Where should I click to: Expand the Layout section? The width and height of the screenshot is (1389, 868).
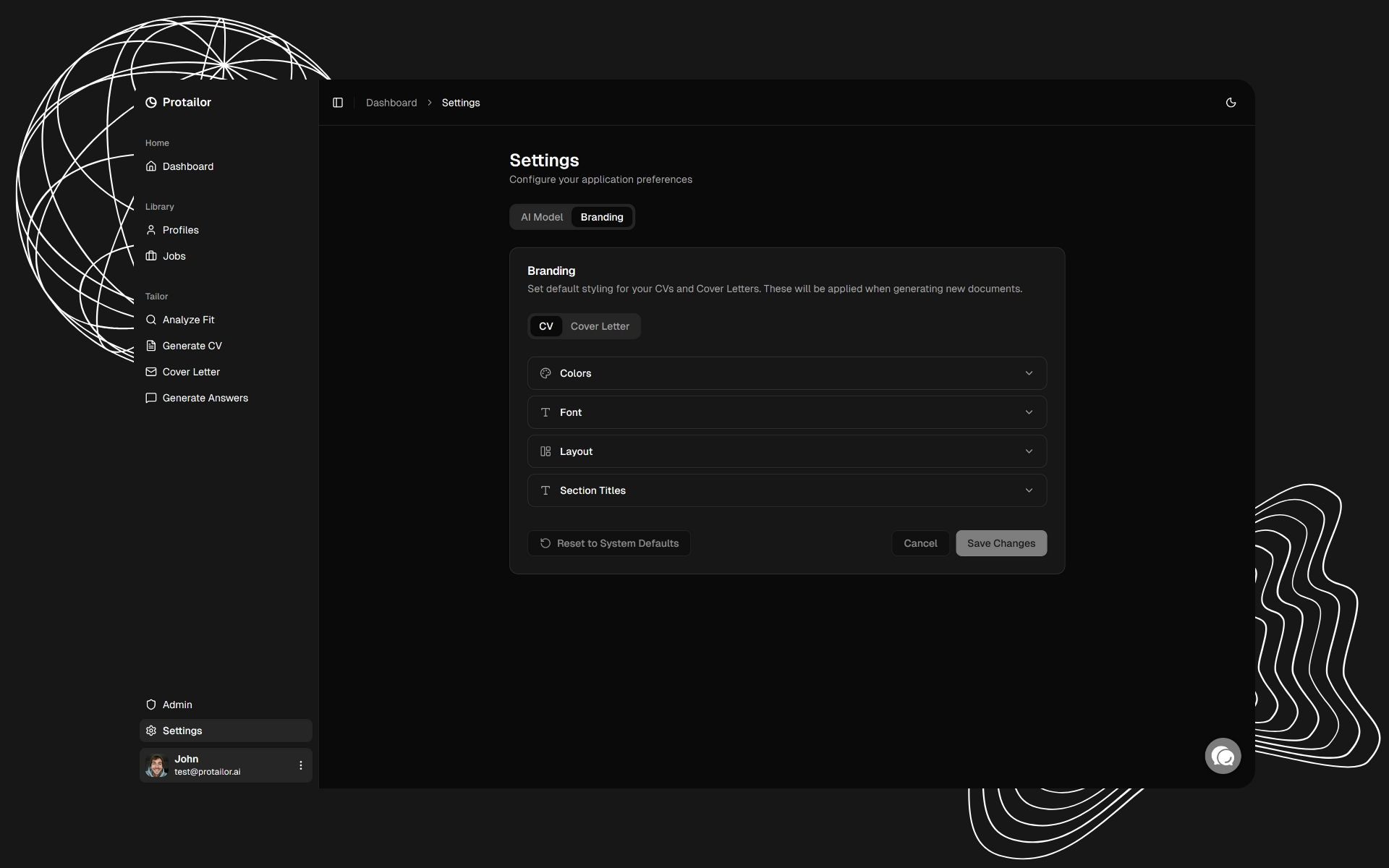coord(786,451)
